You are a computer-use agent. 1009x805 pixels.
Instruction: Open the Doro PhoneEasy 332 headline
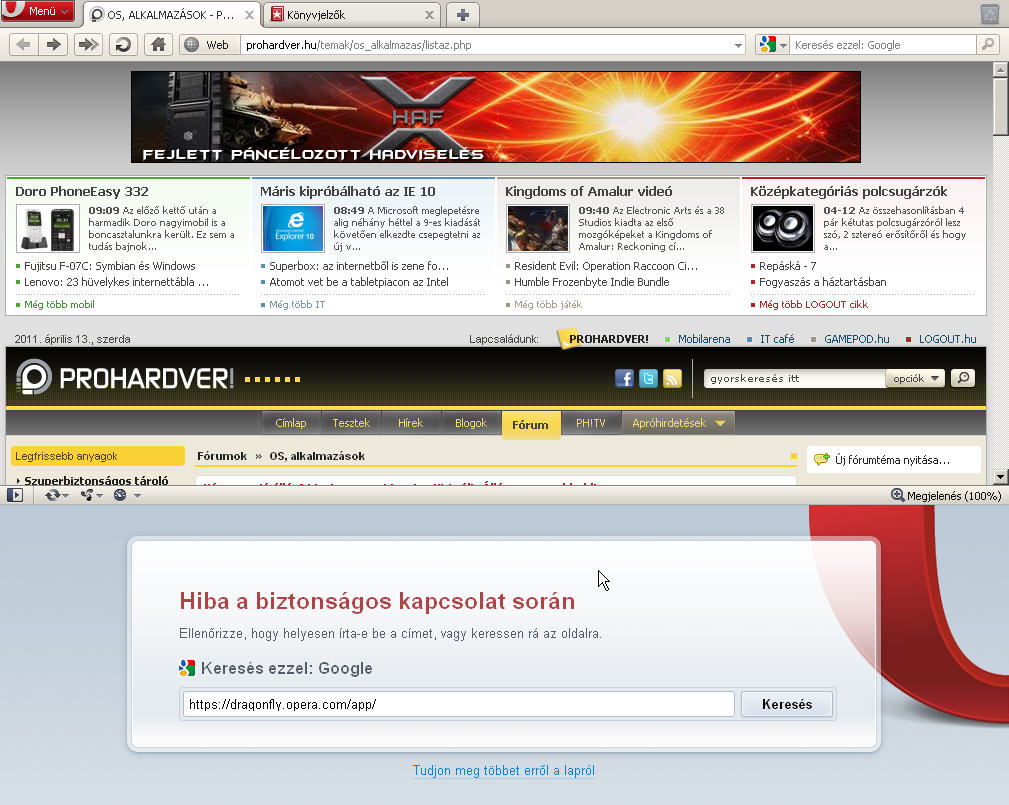tap(82, 191)
